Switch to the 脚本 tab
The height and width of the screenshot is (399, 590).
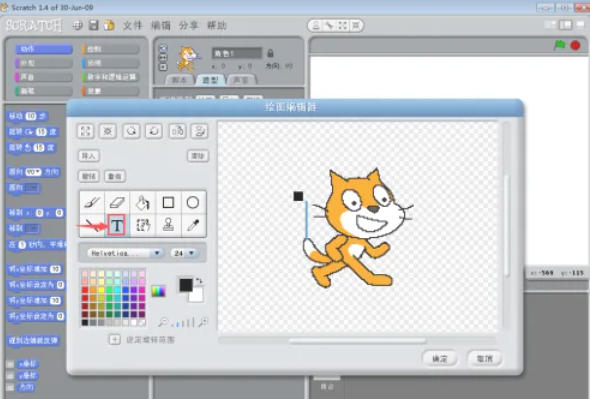179,80
